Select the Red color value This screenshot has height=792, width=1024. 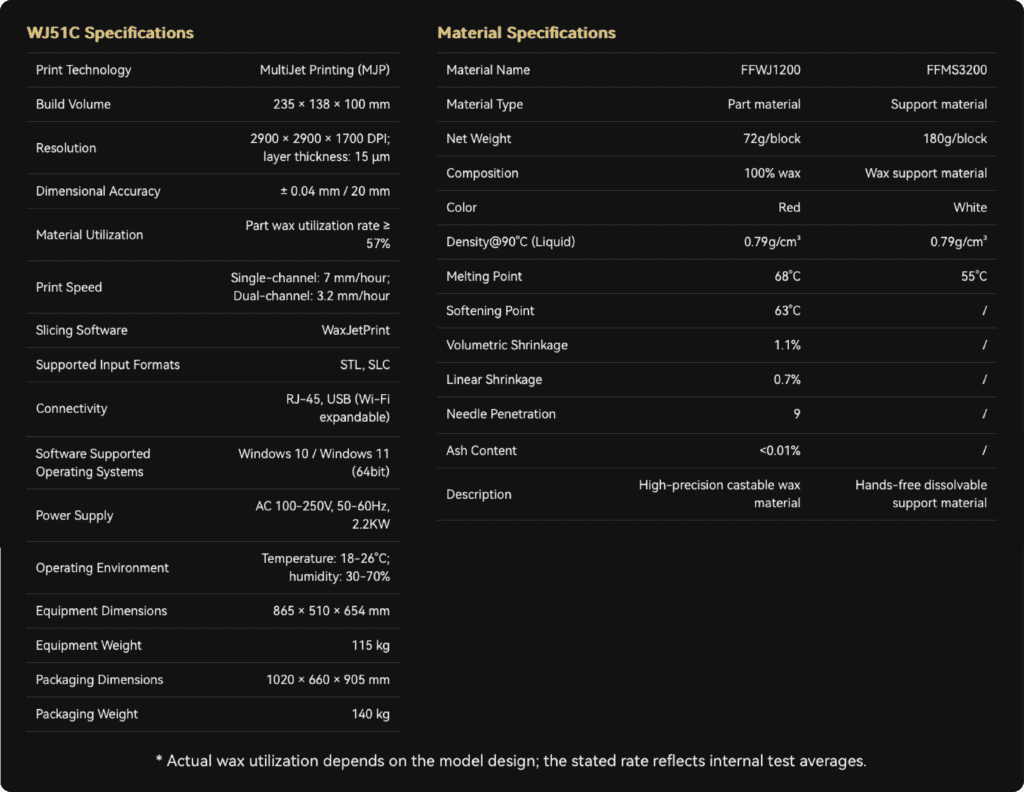pos(789,208)
